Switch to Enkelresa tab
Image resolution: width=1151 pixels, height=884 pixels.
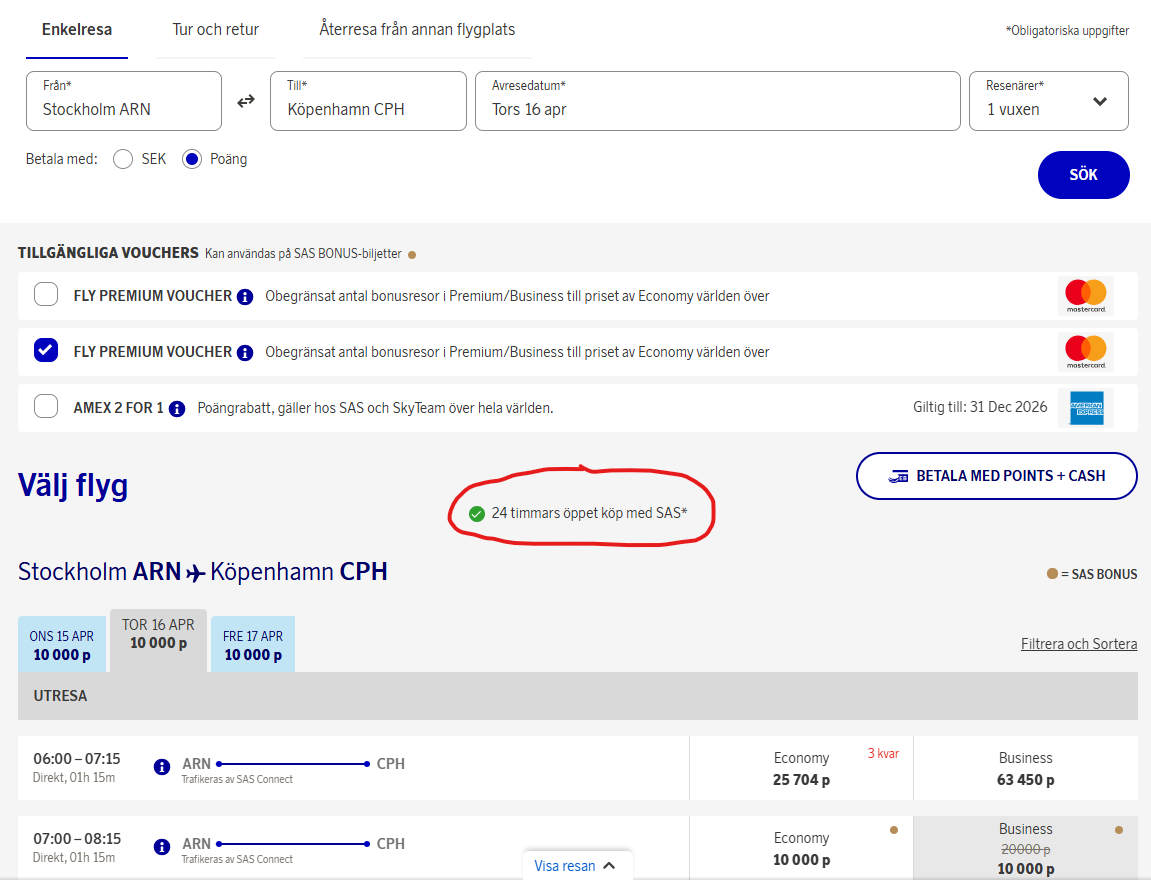[77, 29]
